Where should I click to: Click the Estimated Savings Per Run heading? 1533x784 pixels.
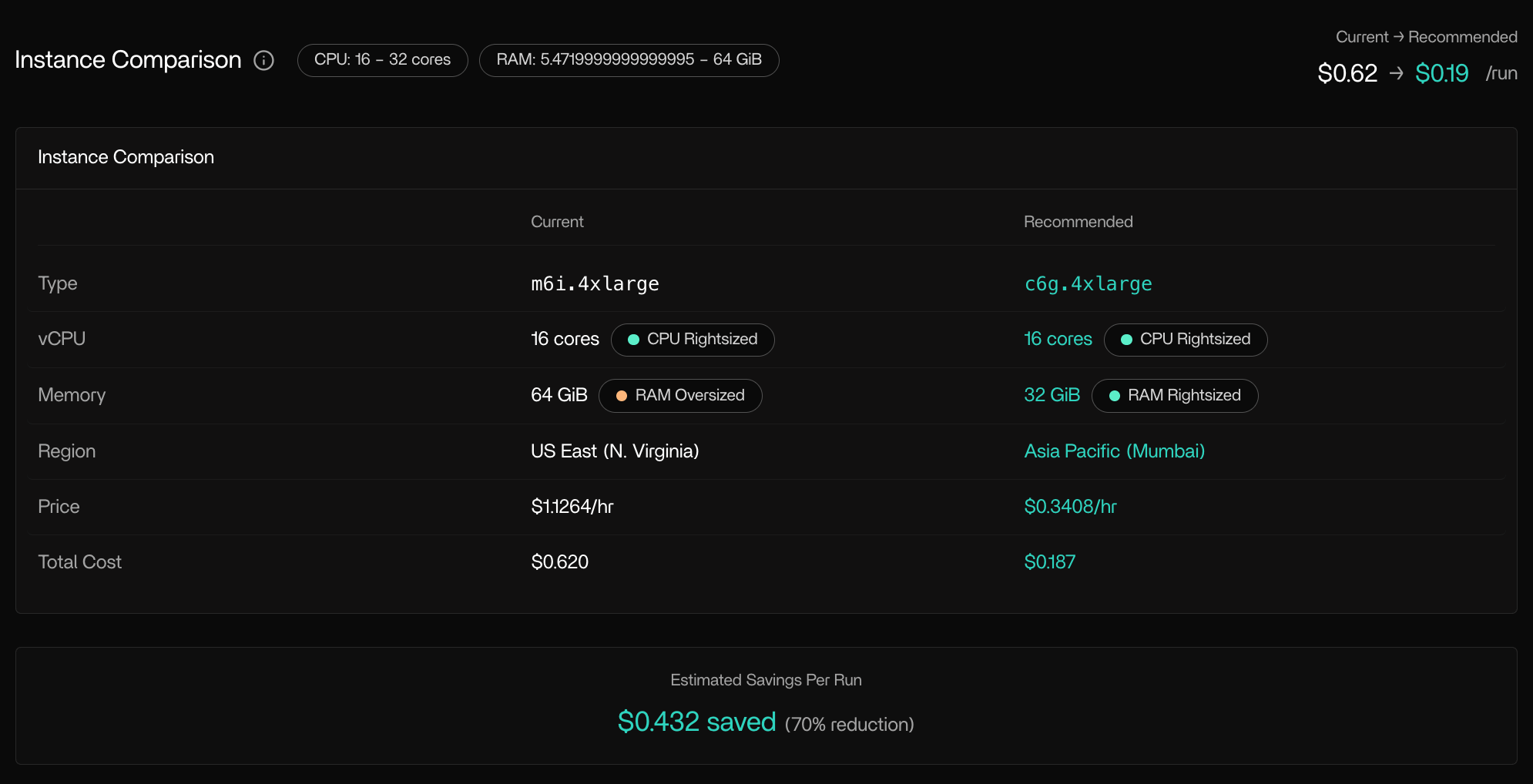[x=766, y=680]
